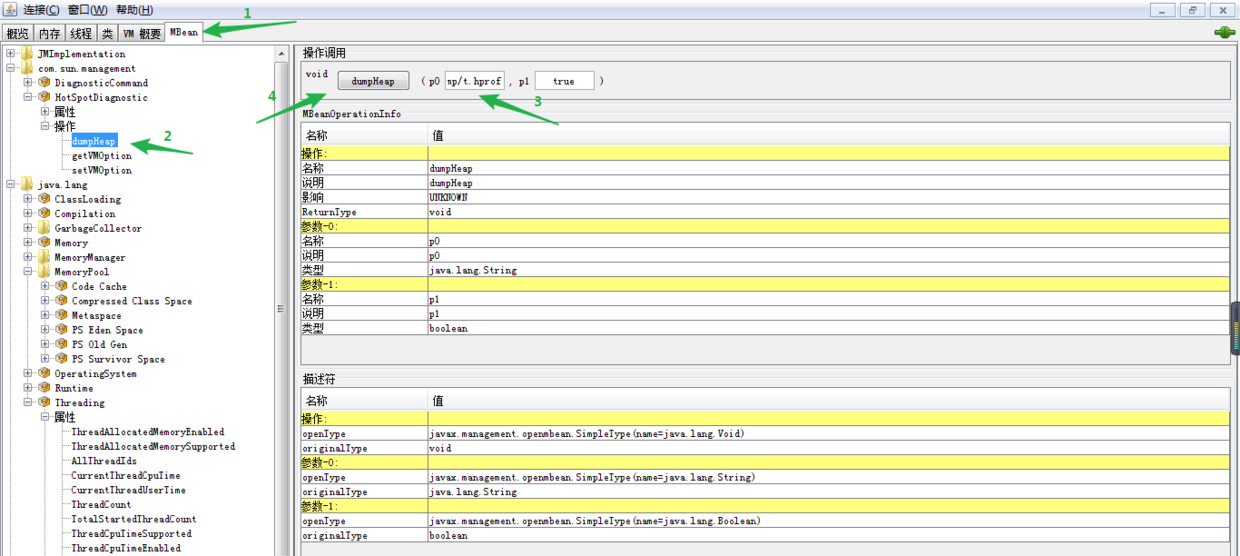Viewport: 1240px width, 556px height.
Task: Select setVMOption operation in tree
Action: pos(102,170)
